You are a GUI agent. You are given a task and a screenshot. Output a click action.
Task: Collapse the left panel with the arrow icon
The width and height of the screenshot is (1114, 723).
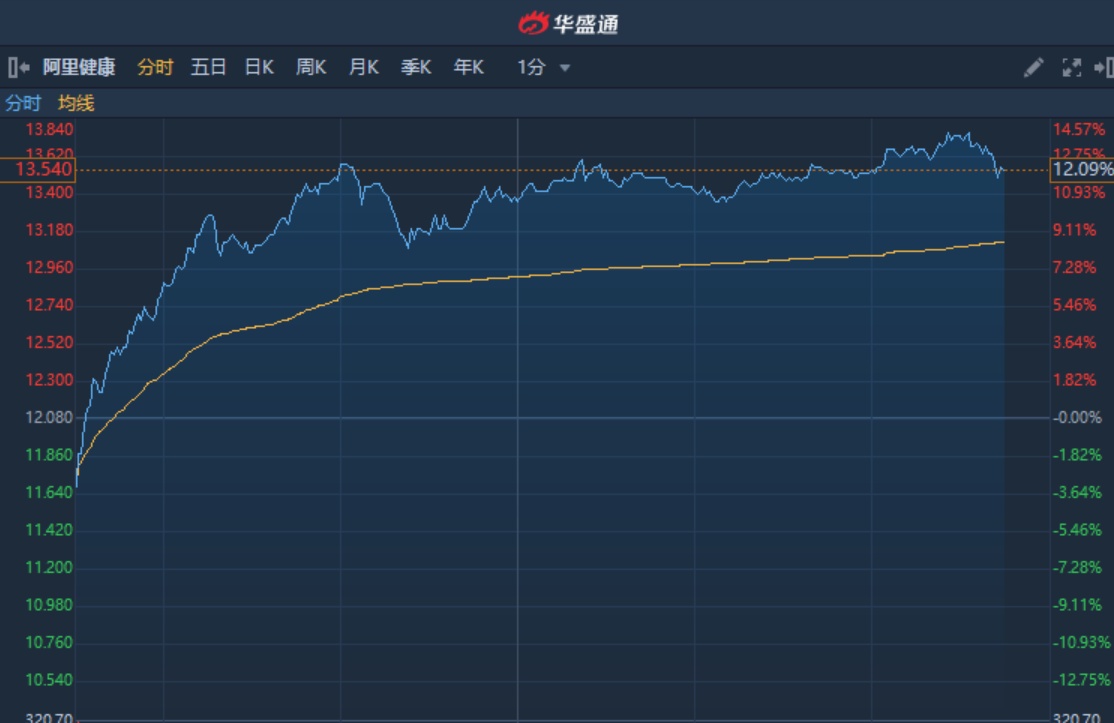[18, 68]
